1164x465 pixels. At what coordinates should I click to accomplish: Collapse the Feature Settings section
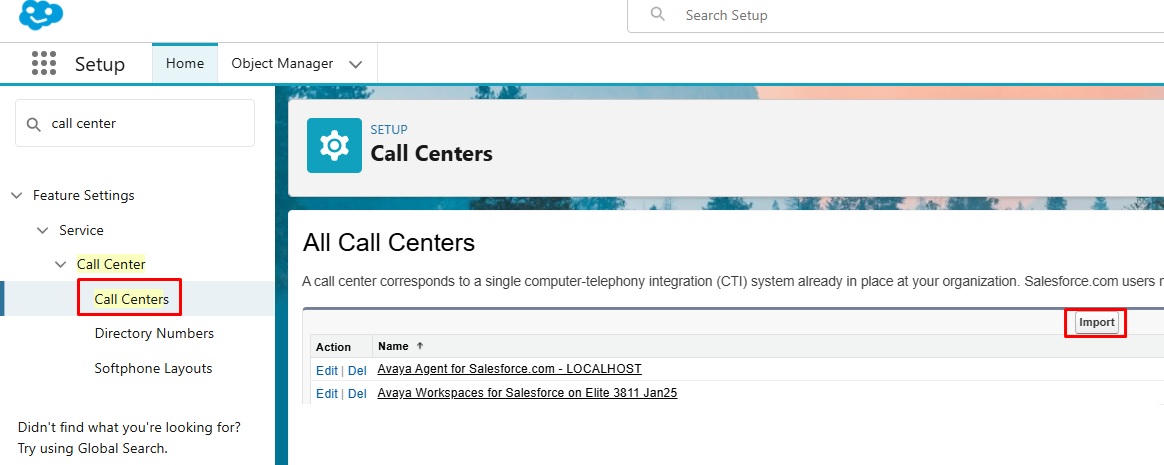[16, 195]
